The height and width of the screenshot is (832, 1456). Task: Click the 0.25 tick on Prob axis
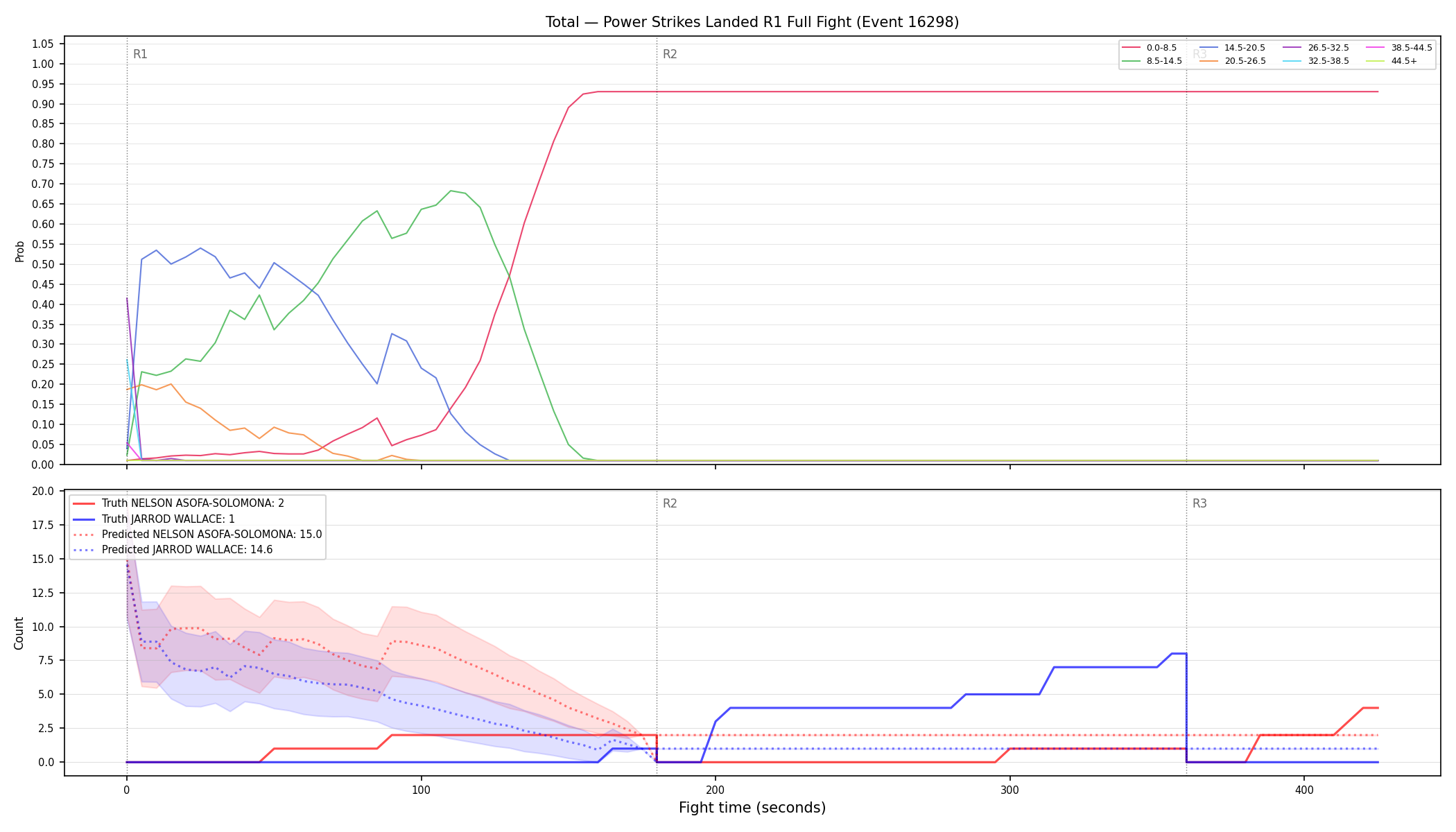[x=43, y=364]
